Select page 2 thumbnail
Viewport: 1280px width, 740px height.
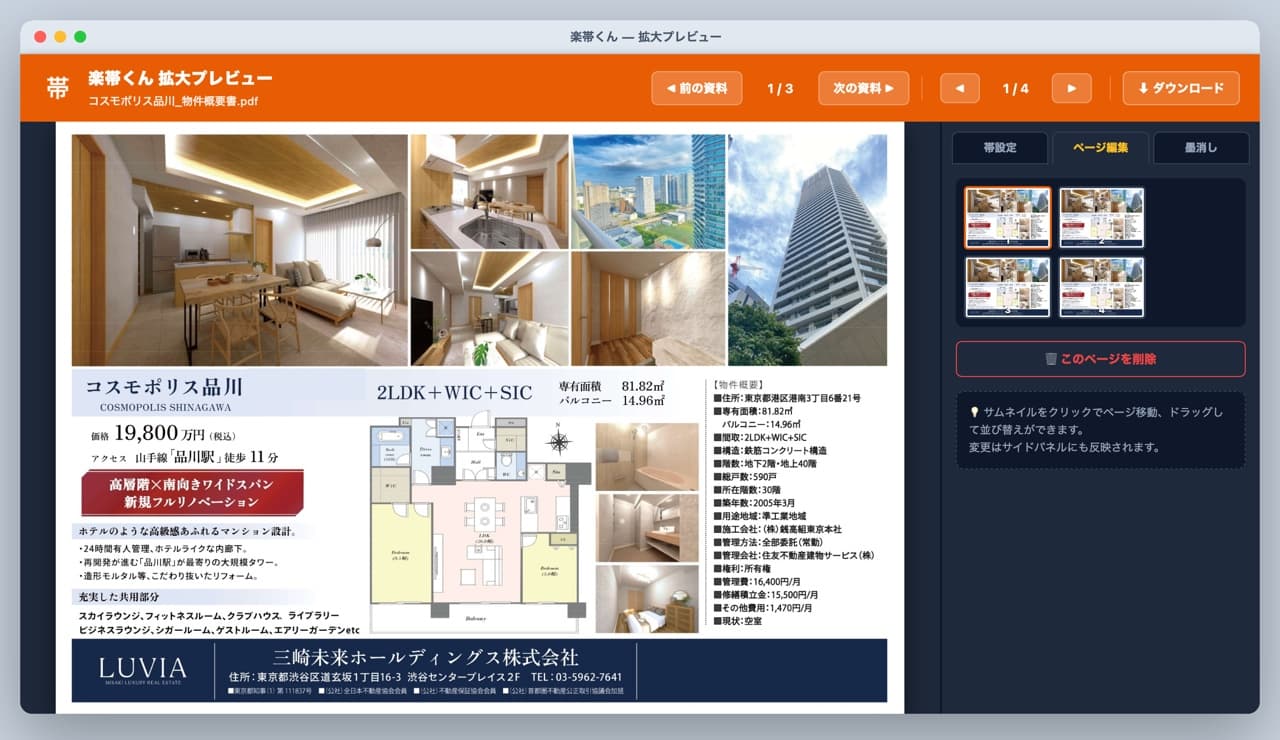(x=1102, y=217)
